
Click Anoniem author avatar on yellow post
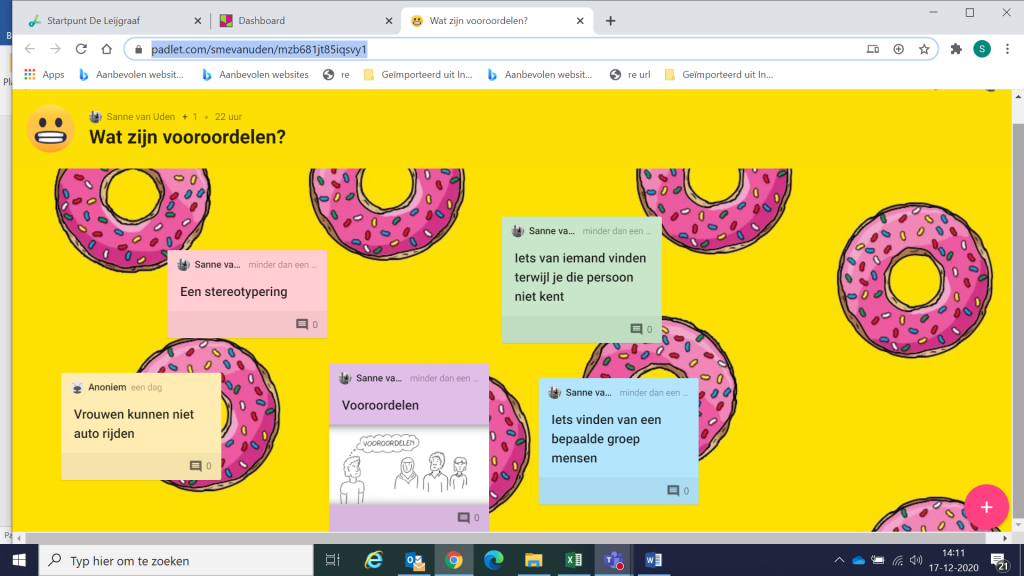pos(77,387)
